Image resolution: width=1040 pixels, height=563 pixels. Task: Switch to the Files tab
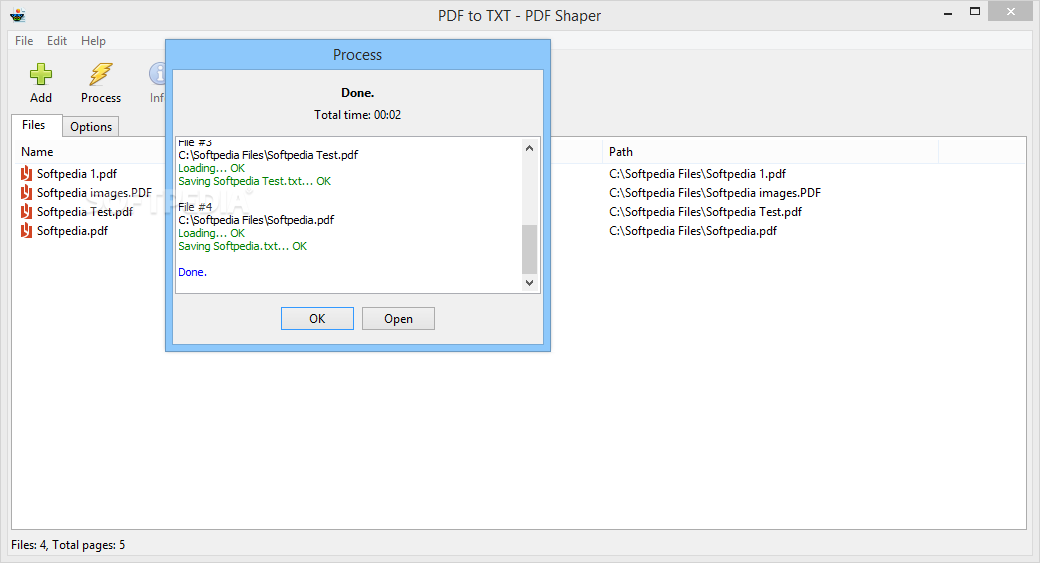[34, 125]
